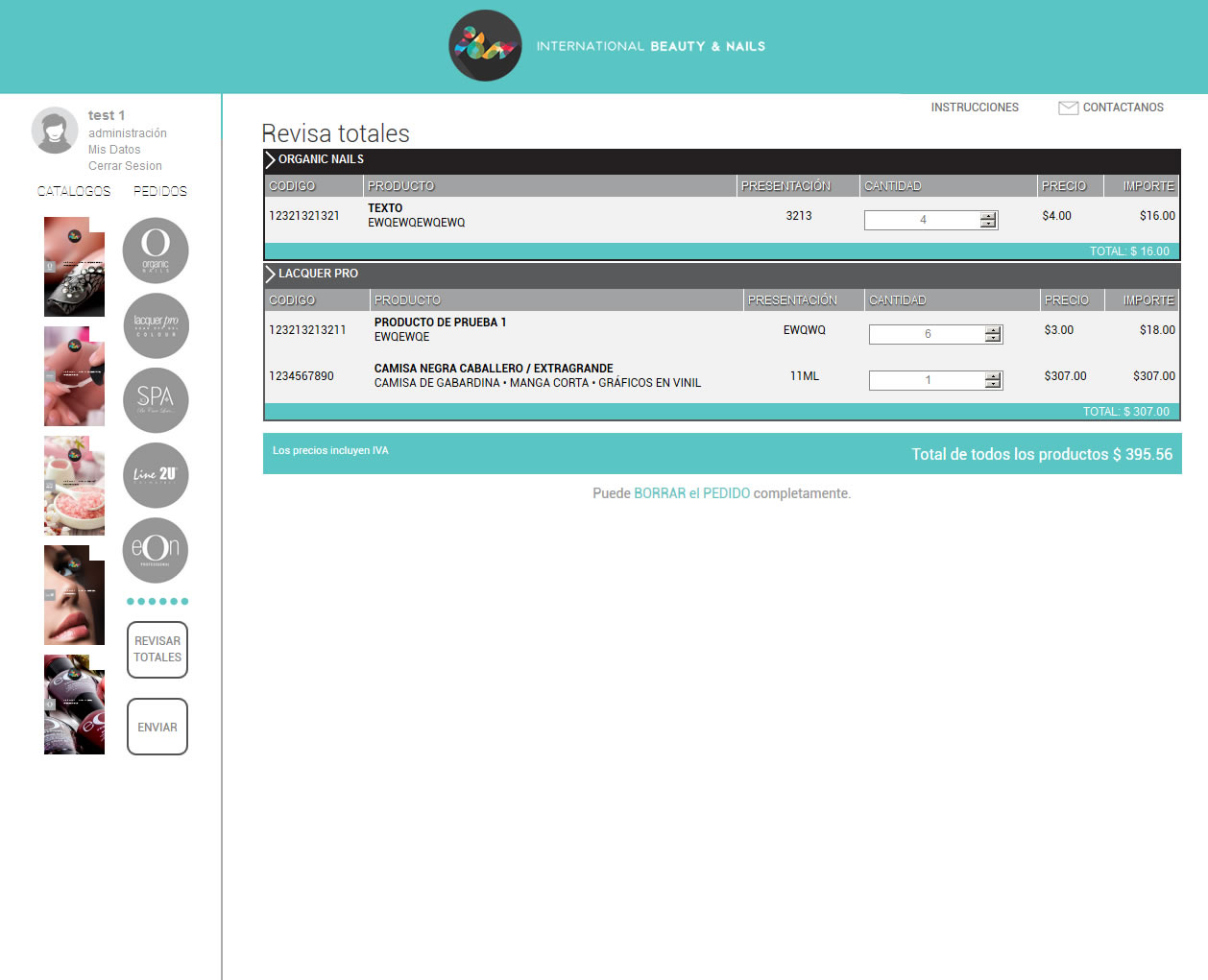The image size is (1208, 980).
Task: Open the SPA brand circle icon
Action: [156, 400]
